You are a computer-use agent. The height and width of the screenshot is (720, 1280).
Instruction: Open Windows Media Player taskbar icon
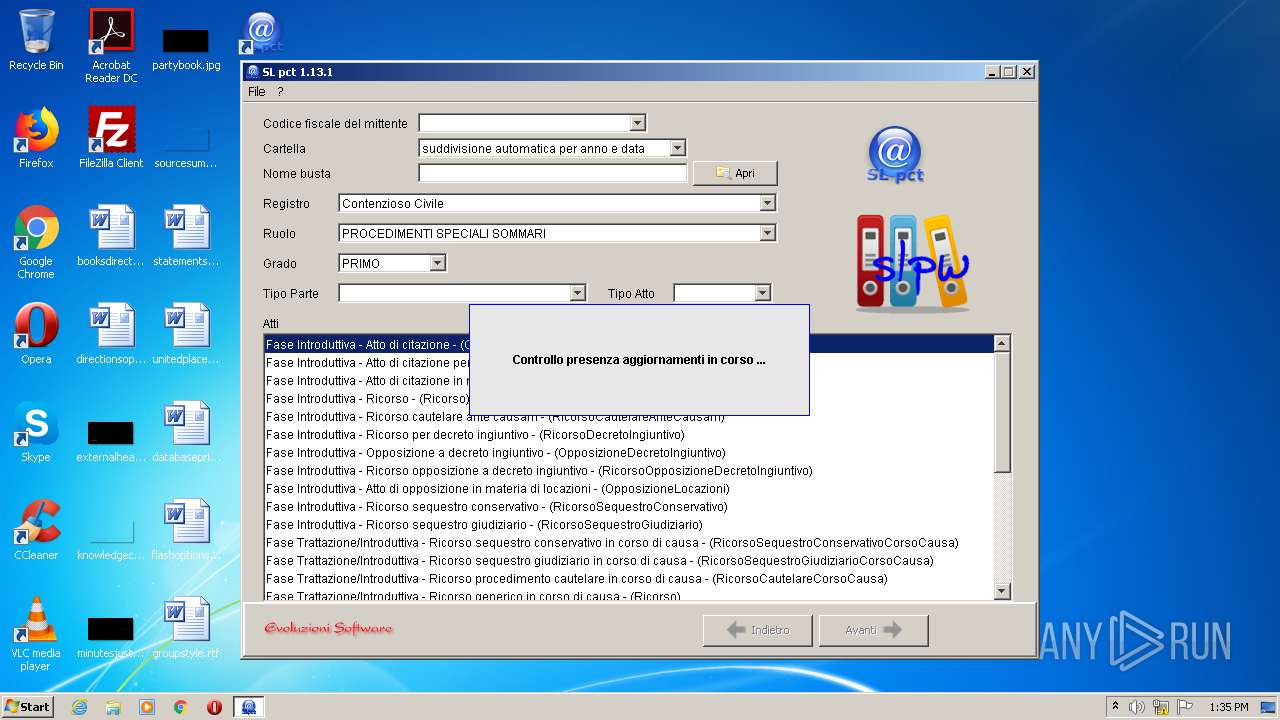pos(147,707)
